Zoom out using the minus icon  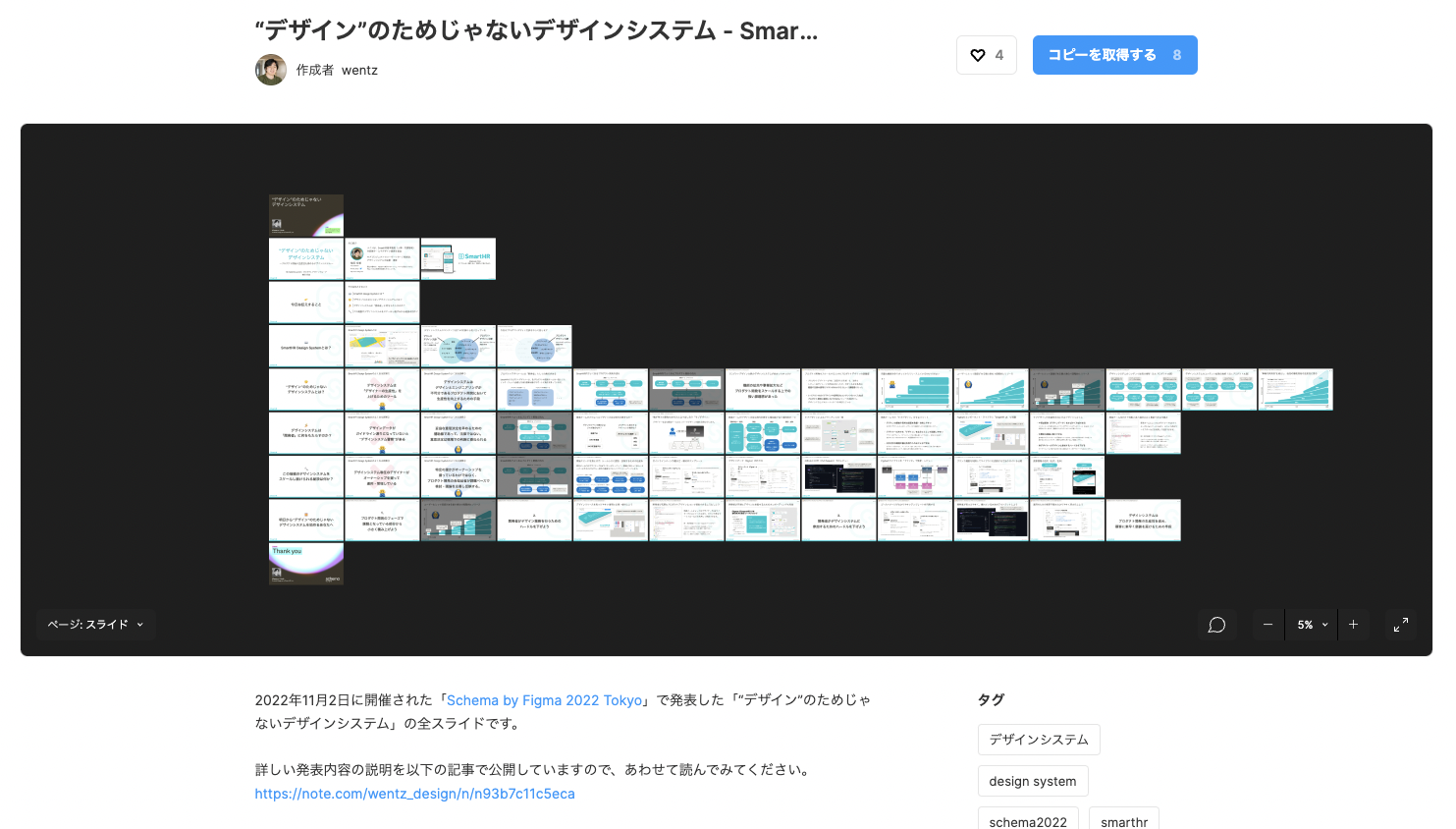[1267, 624]
